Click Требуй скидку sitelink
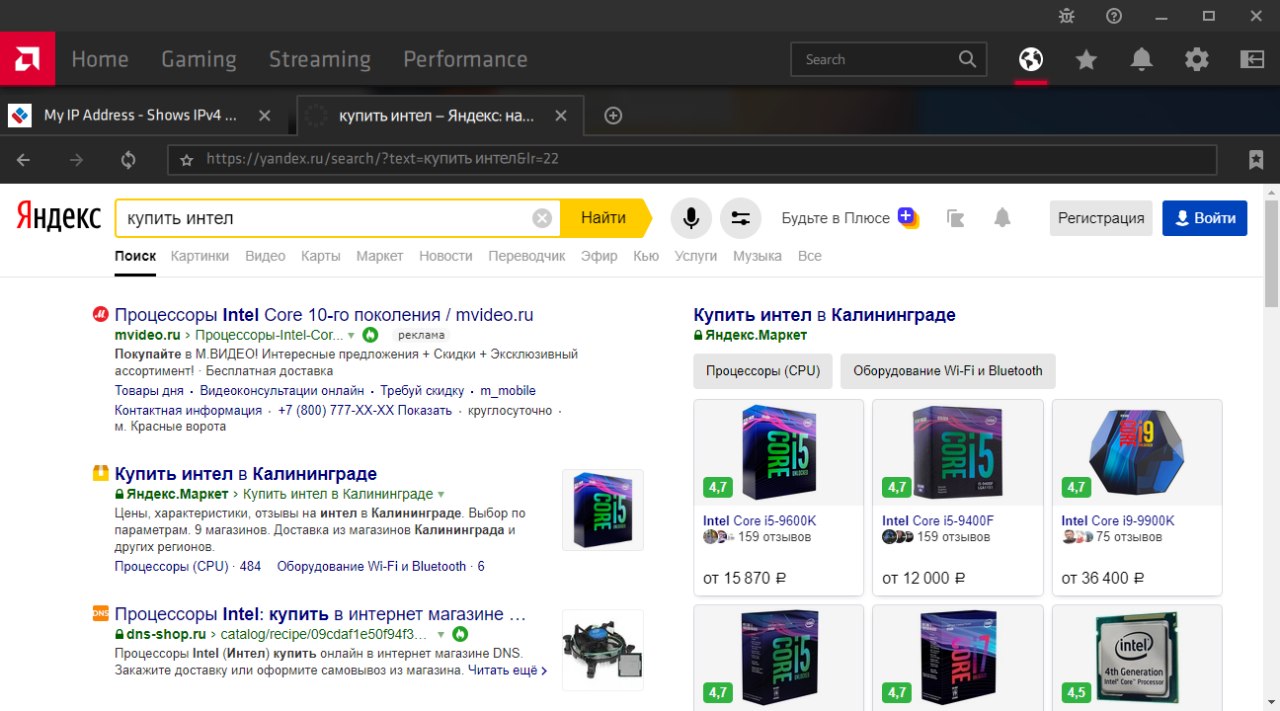 point(422,391)
